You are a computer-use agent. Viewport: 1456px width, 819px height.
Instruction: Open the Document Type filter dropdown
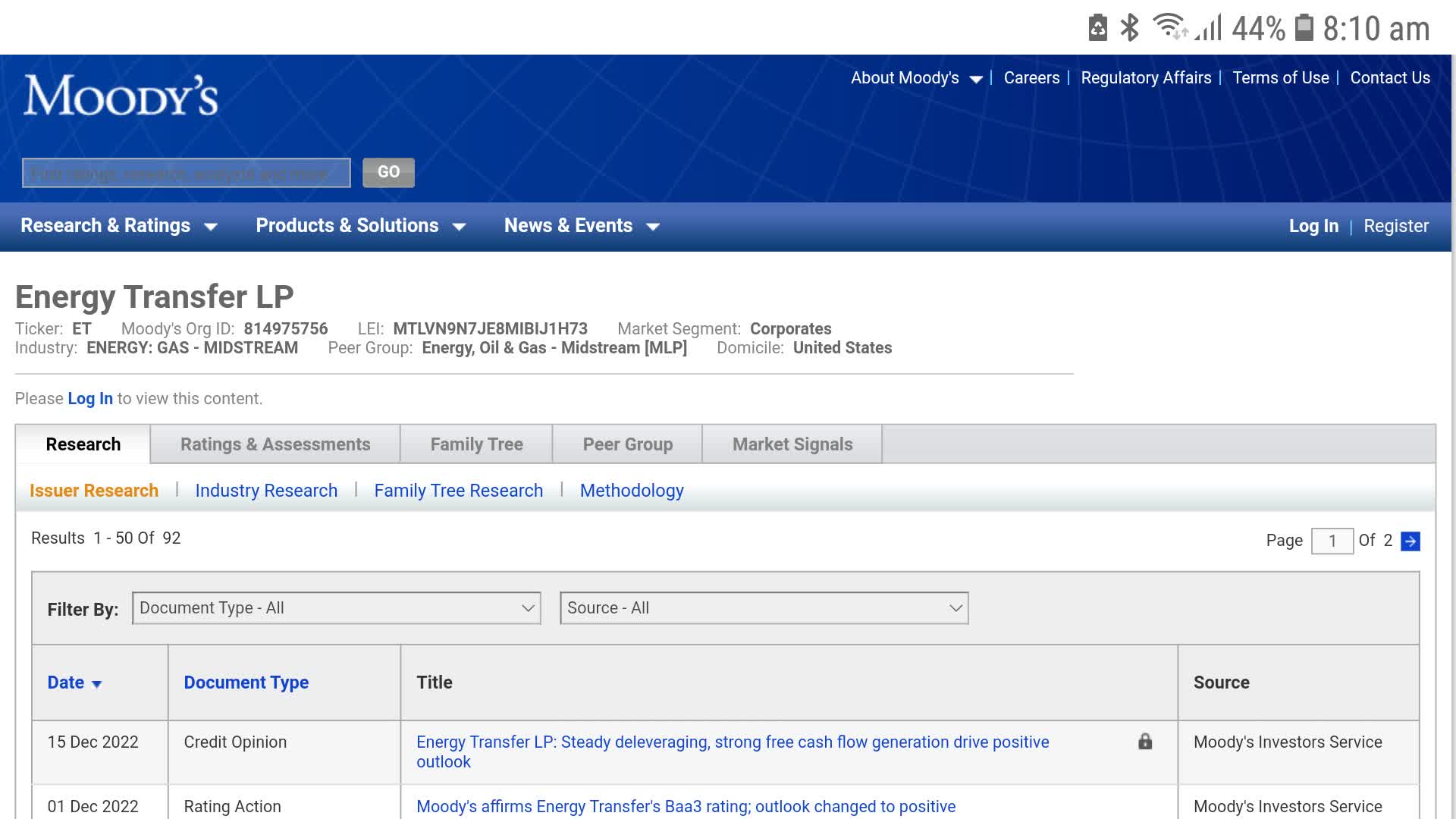(x=336, y=608)
